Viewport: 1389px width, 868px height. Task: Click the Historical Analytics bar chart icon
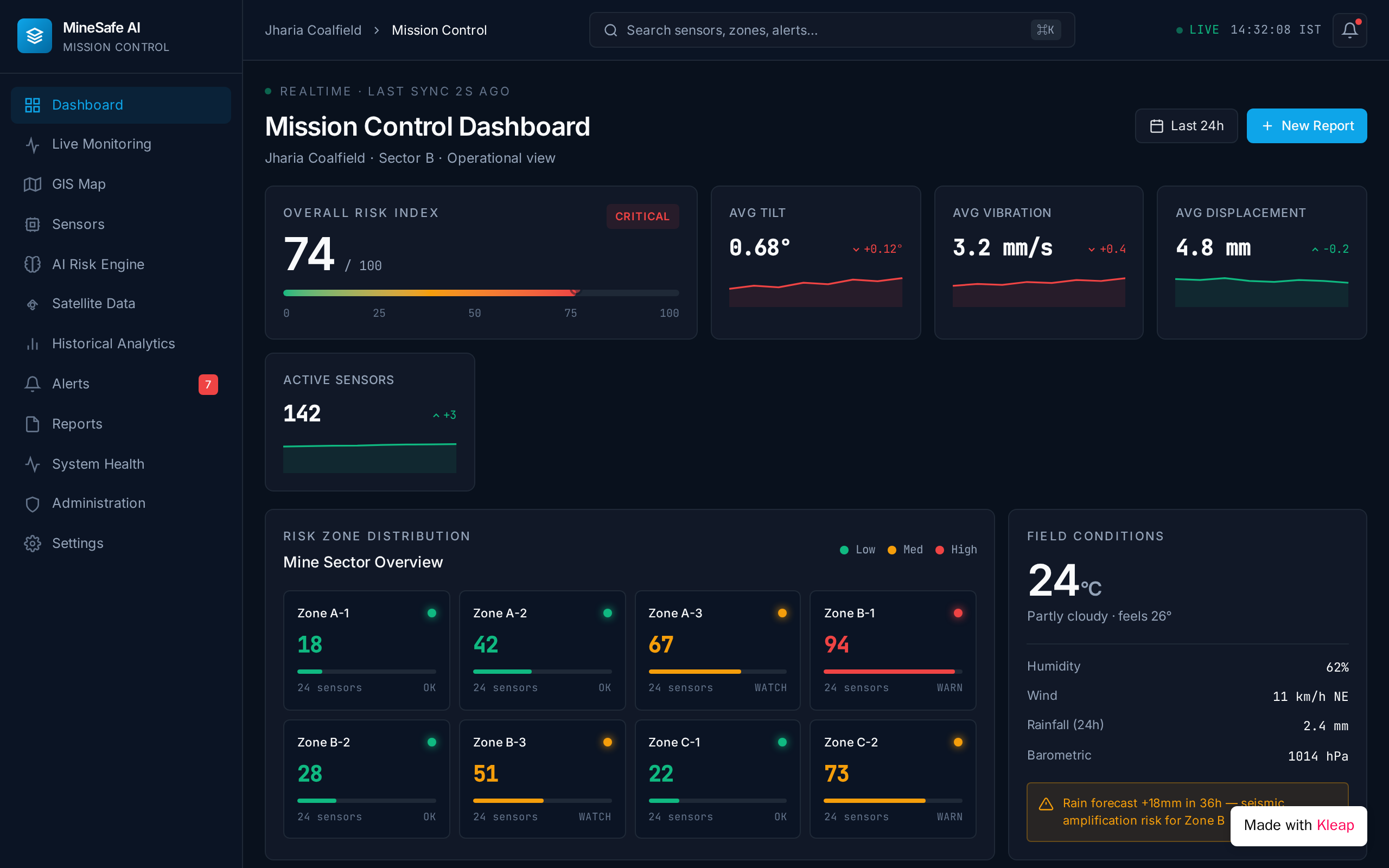pos(32,344)
